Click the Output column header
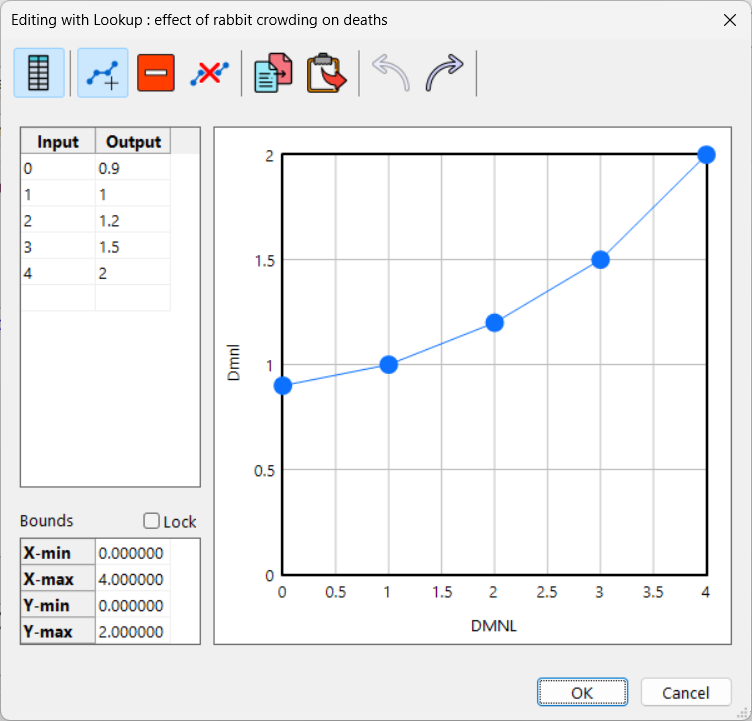The height and width of the screenshot is (721, 752). pyautogui.click(x=133, y=141)
